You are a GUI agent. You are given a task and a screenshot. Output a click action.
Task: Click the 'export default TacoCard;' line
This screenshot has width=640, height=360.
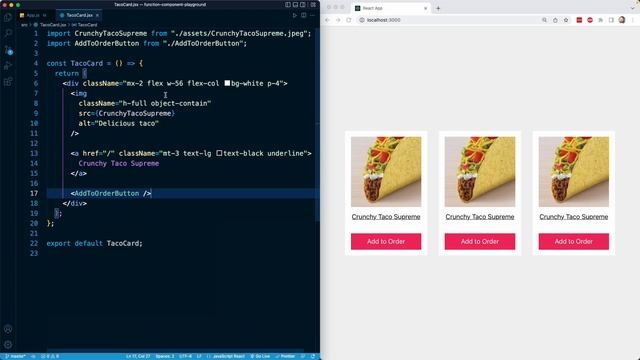click(94, 243)
